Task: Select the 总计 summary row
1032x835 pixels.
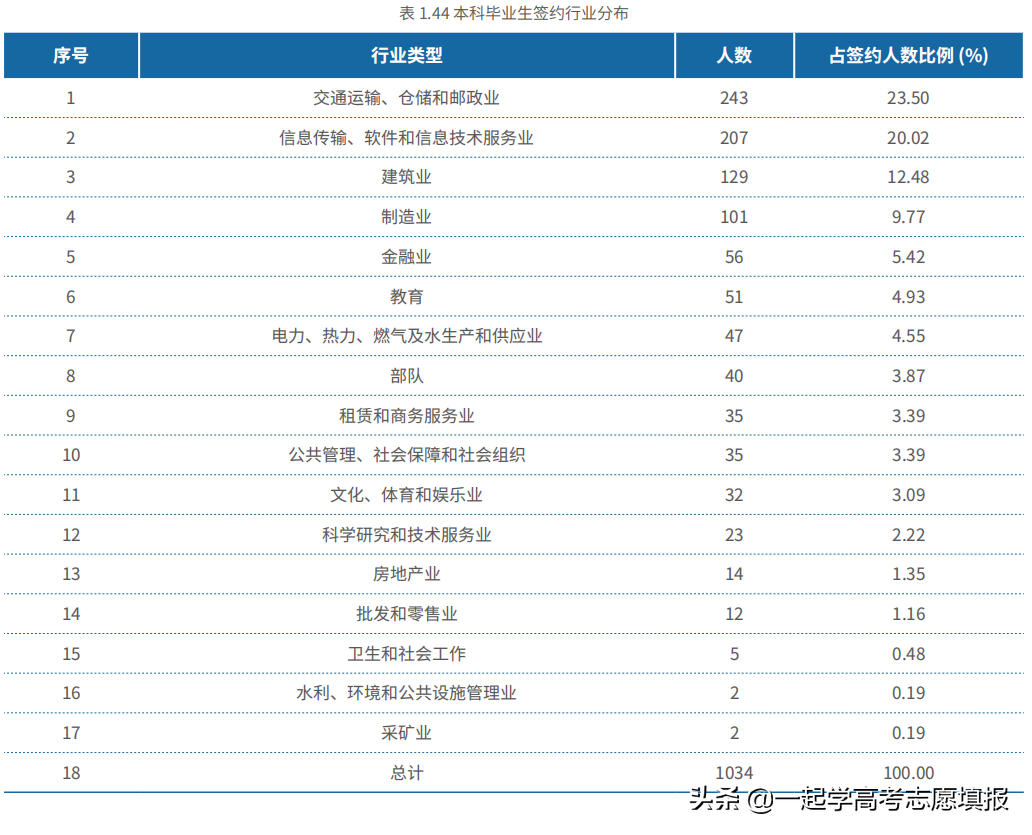Action: pos(406,772)
